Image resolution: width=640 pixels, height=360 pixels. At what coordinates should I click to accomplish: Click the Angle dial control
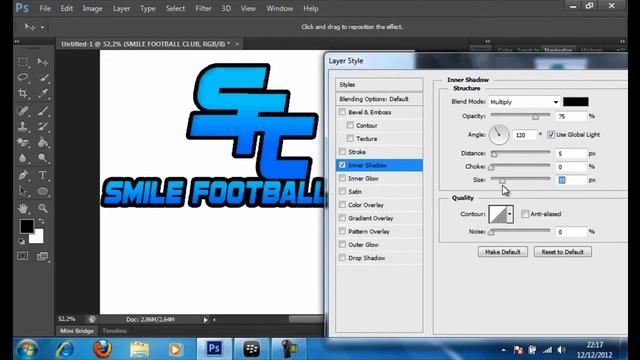pos(499,135)
